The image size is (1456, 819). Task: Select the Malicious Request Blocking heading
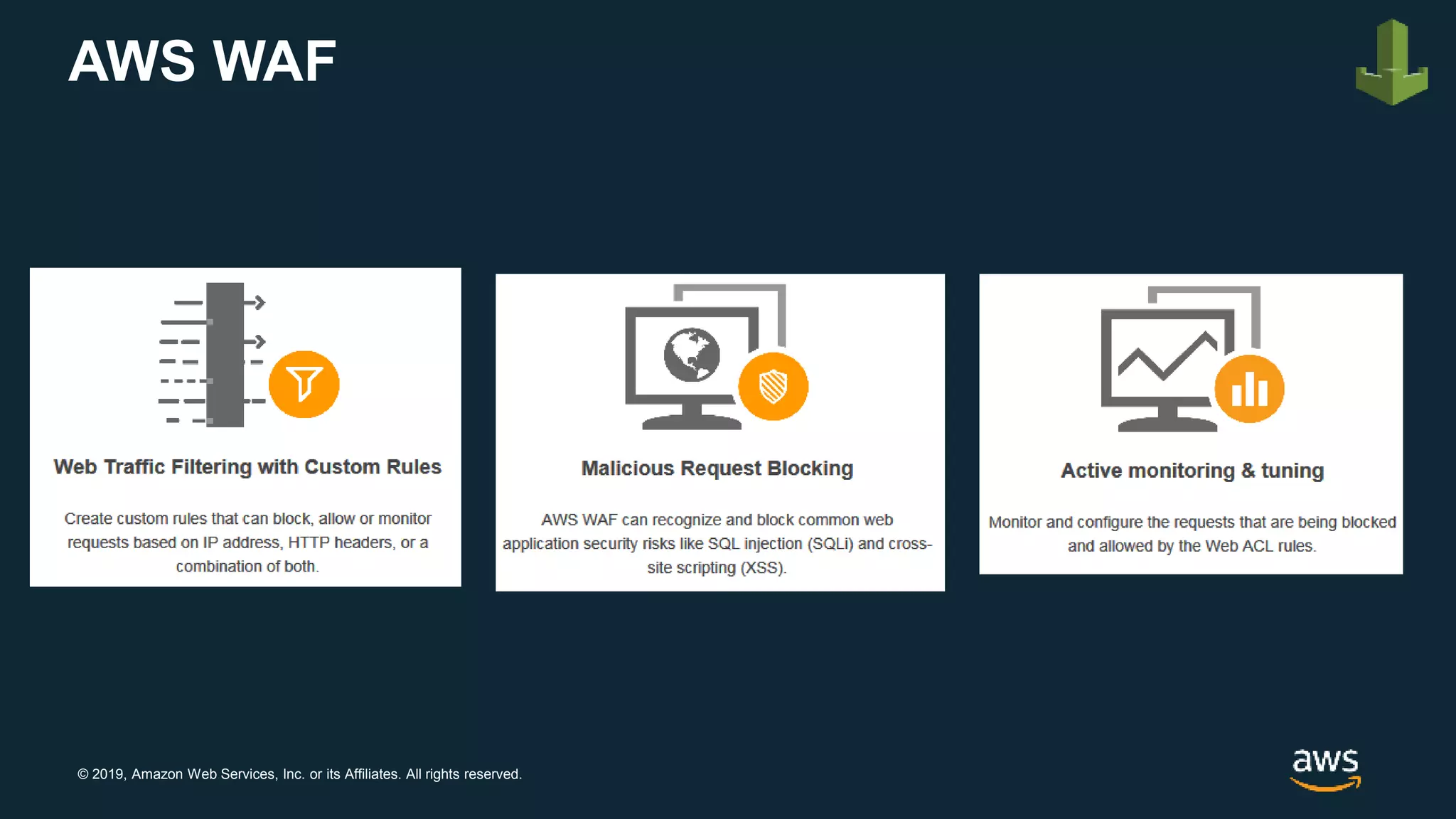(x=717, y=469)
